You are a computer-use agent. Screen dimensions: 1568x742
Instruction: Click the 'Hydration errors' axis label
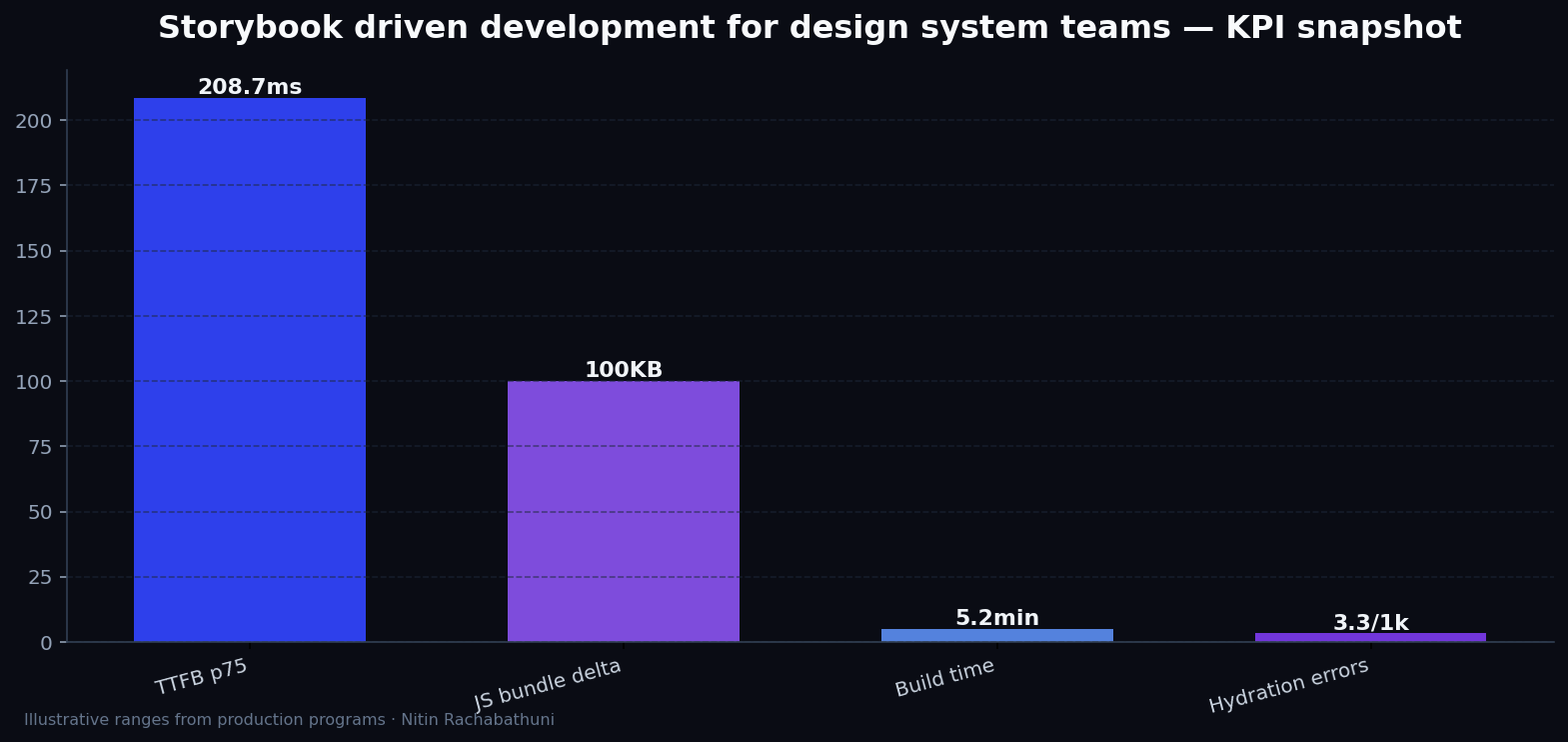coord(1289,686)
